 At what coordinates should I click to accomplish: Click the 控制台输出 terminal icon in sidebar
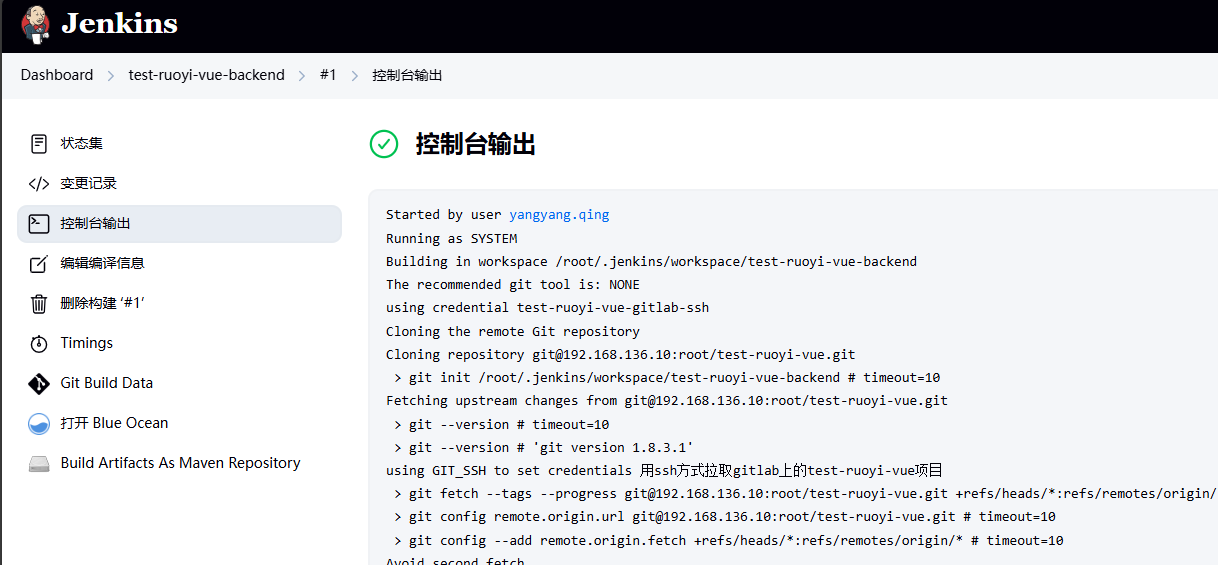pos(39,223)
